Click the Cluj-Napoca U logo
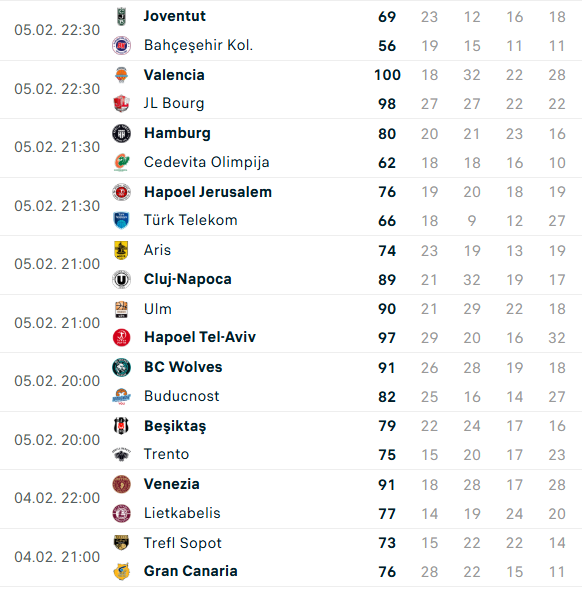 click(121, 280)
